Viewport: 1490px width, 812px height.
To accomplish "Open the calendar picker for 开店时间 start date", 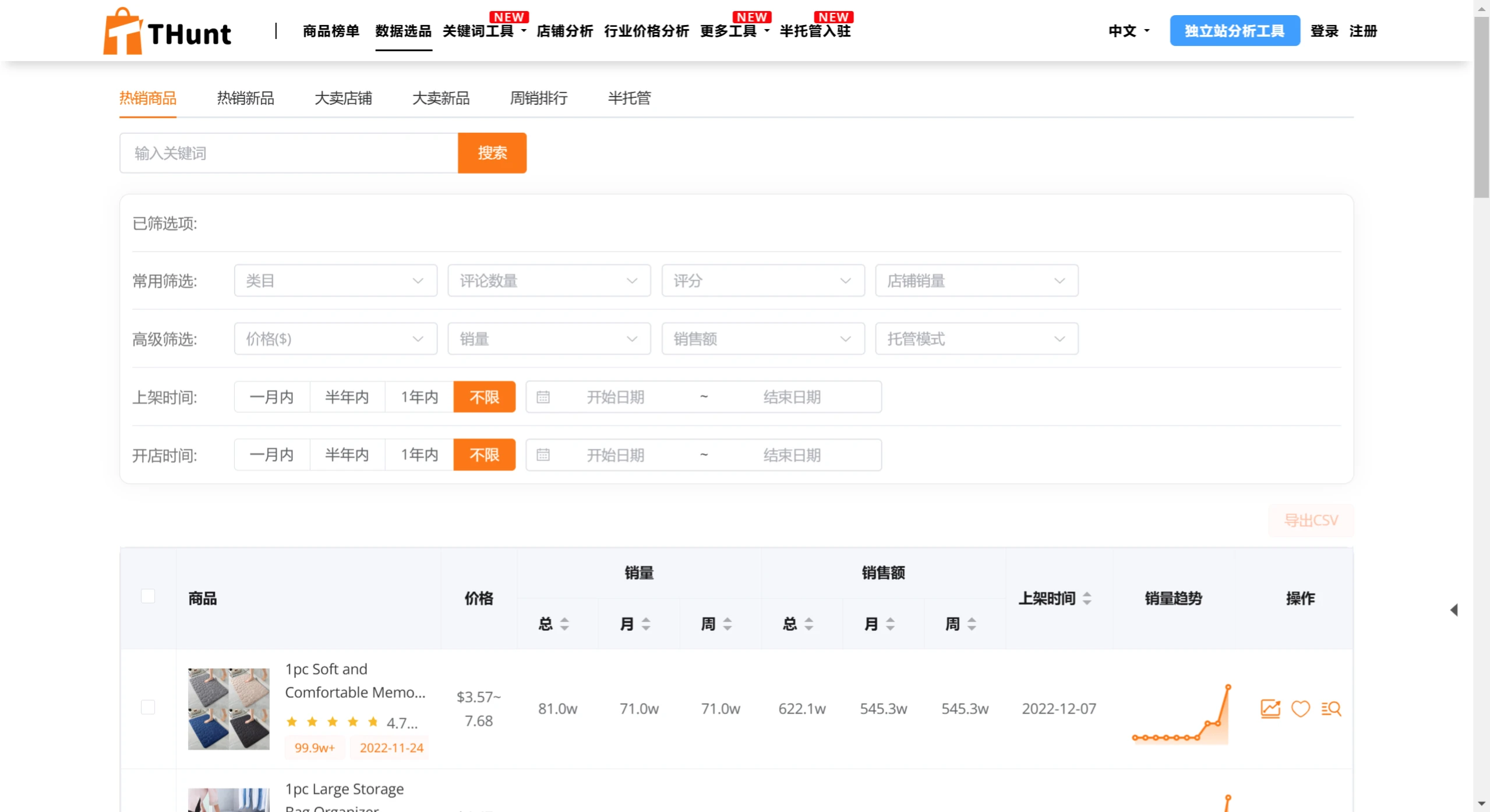I will click(x=543, y=455).
